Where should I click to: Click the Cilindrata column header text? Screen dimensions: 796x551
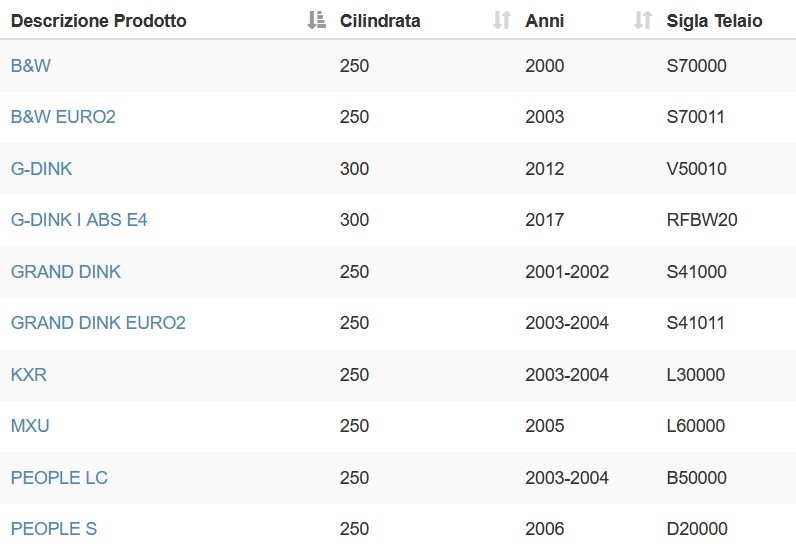click(380, 21)
